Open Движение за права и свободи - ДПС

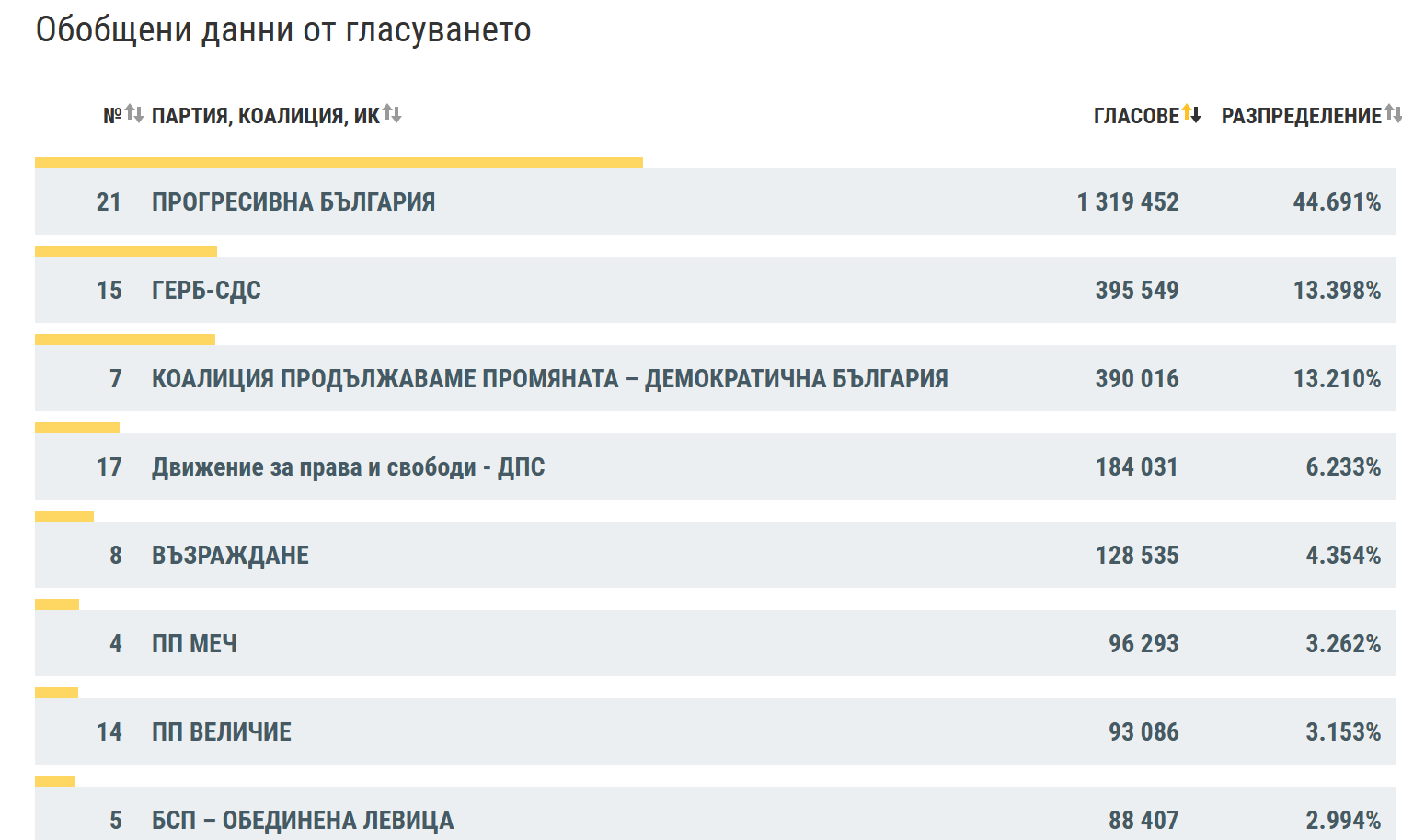[716, 466]
